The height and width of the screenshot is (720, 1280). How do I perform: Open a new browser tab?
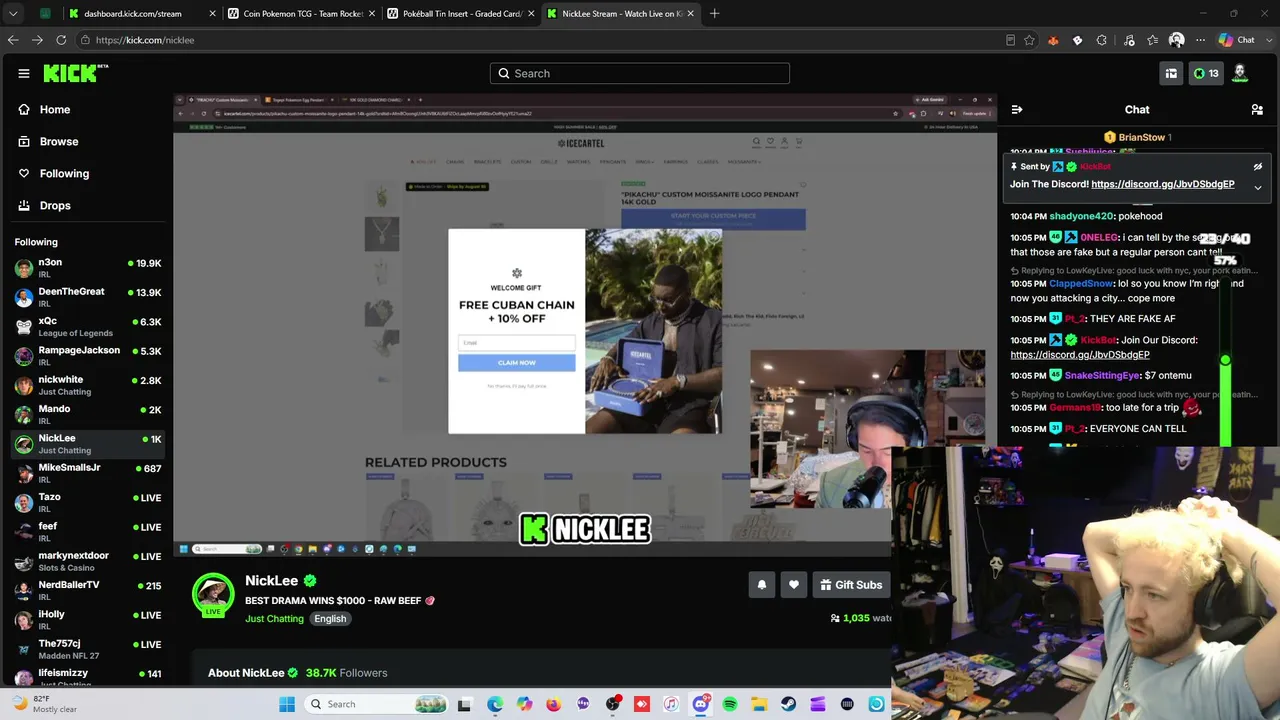point(714,14)
